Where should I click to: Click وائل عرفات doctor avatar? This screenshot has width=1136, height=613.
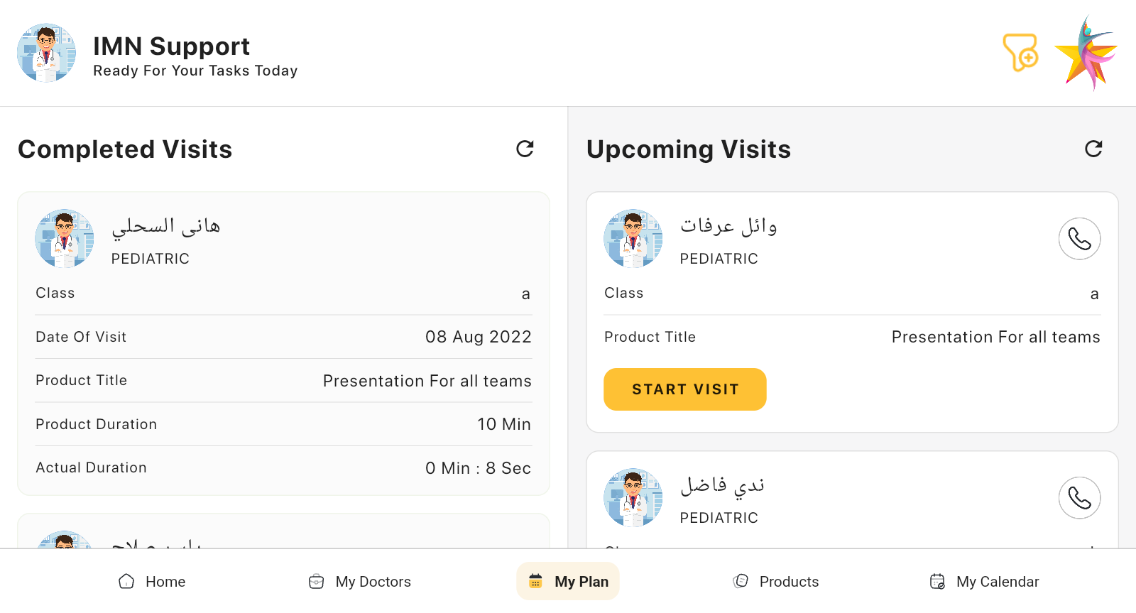click(633, 239)
